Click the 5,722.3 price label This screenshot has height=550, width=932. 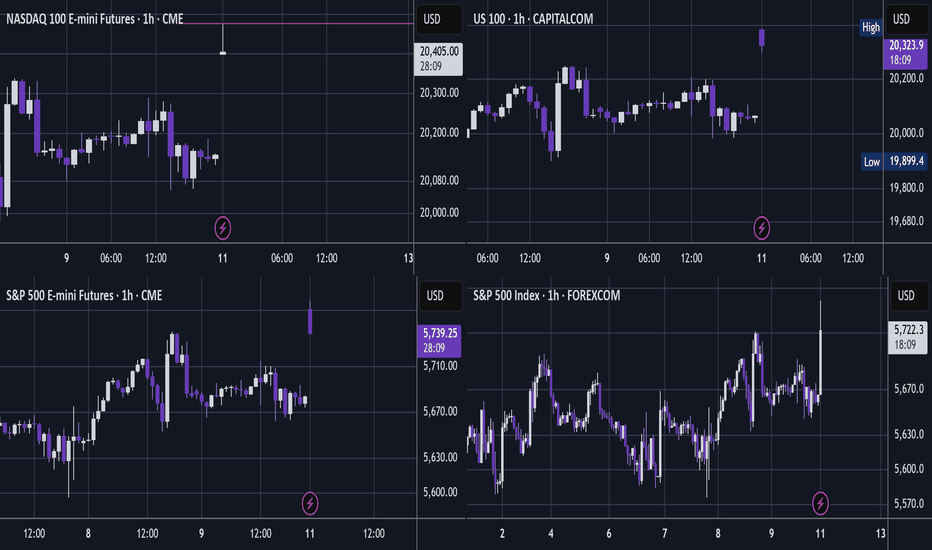908,337
